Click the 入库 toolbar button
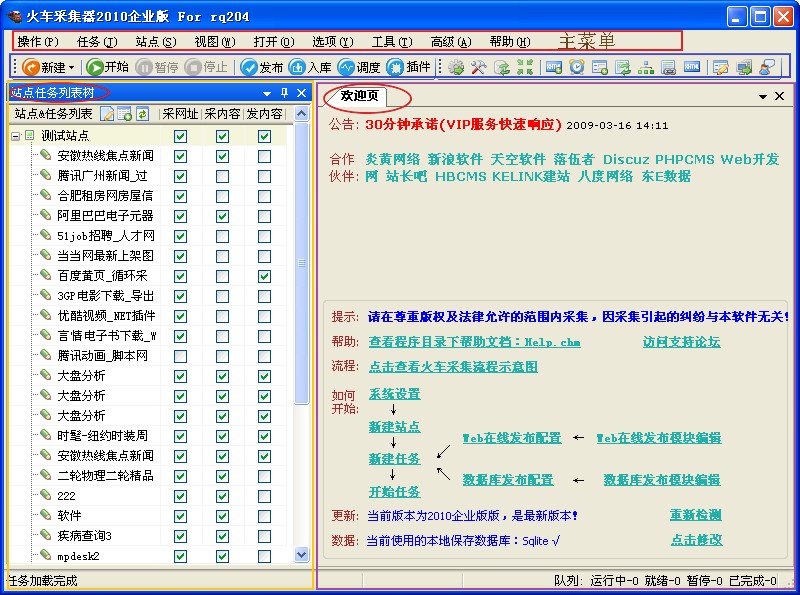Image resolution: width=800 pixels, height=595 pixels. click(310, 67)
